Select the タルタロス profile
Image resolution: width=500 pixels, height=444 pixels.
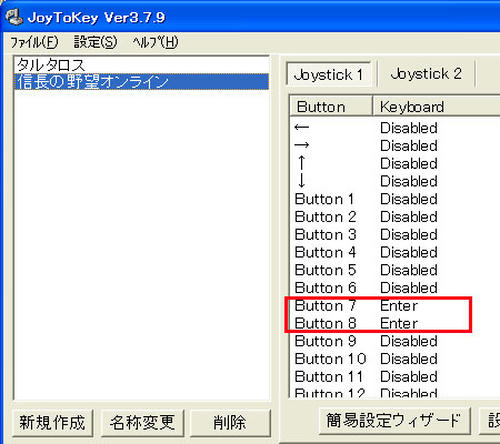(141, 65)
